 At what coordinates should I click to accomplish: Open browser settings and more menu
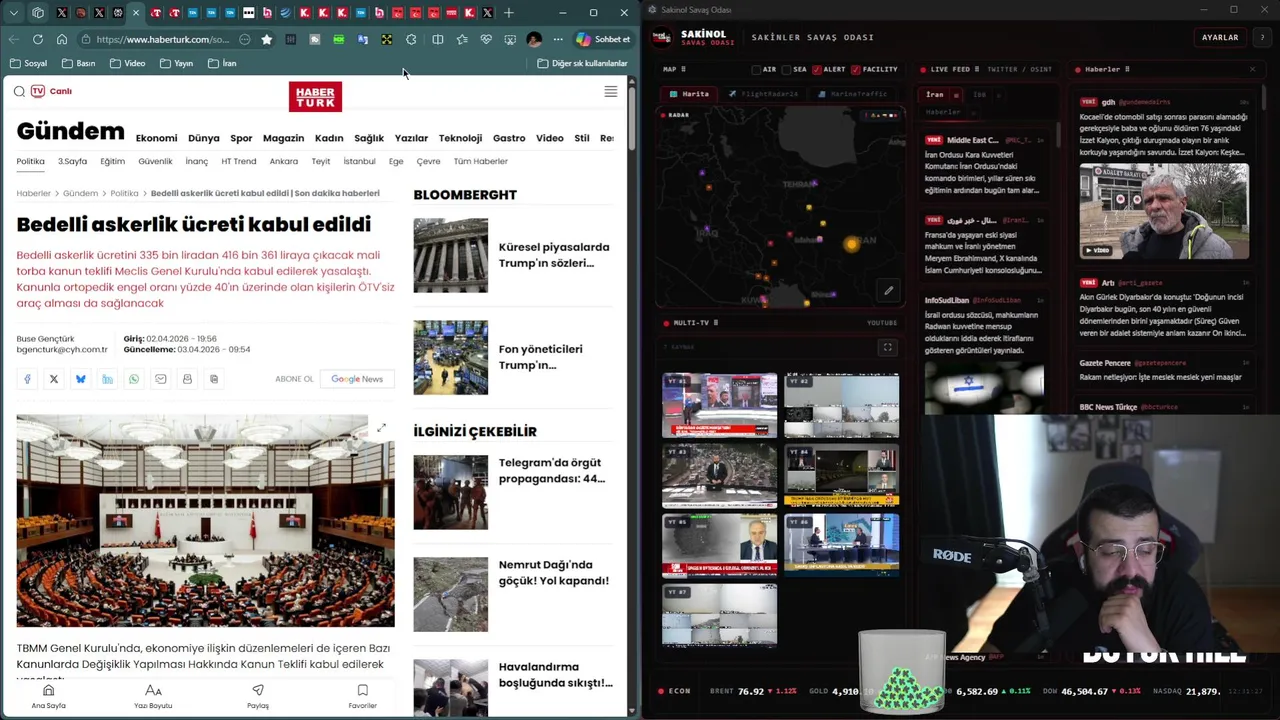click(x=557, y=39)
